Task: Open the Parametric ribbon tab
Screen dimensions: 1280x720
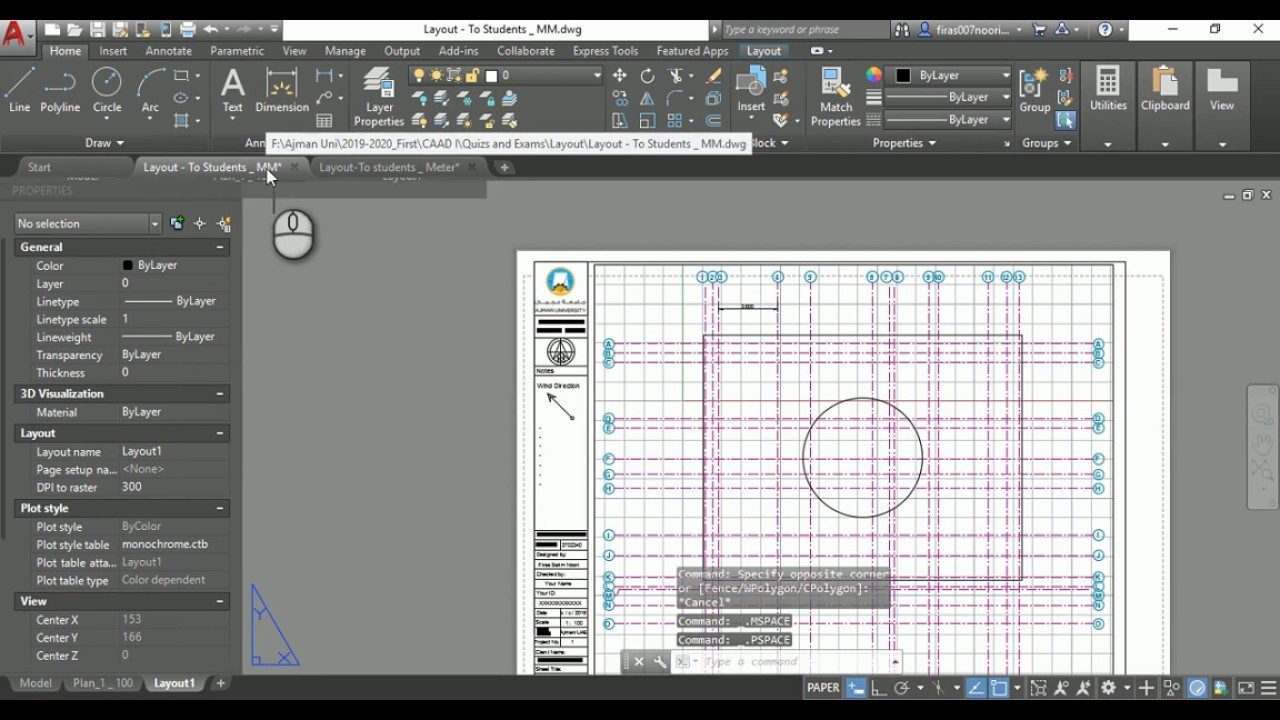Action: click(237, 51)
